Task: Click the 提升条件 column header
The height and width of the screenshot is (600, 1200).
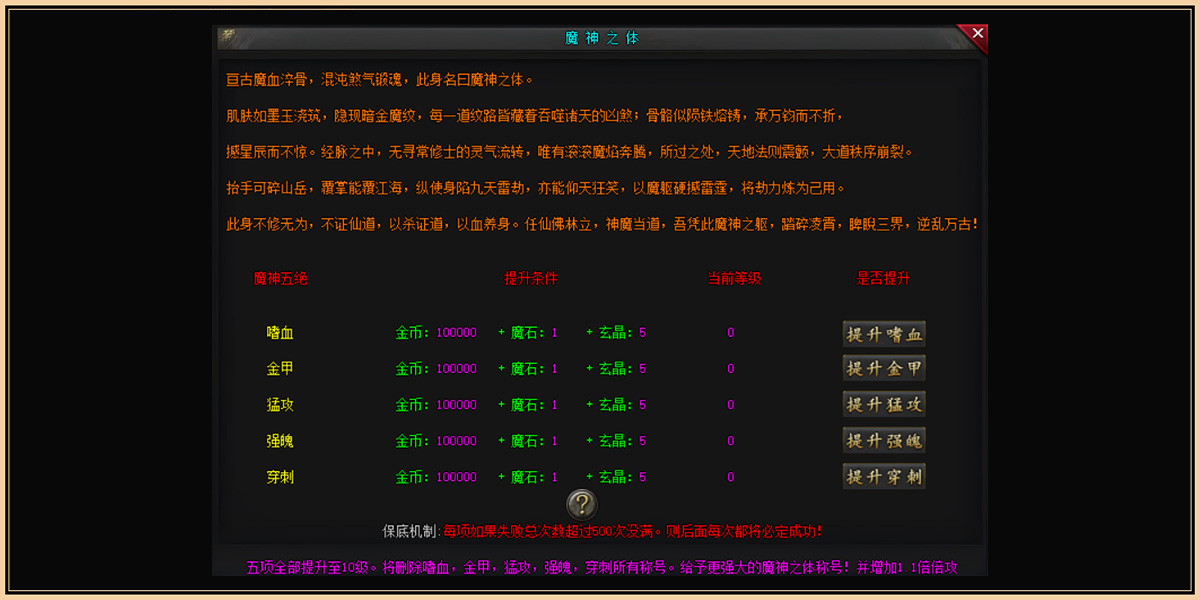Action: [x=530, y=279]
